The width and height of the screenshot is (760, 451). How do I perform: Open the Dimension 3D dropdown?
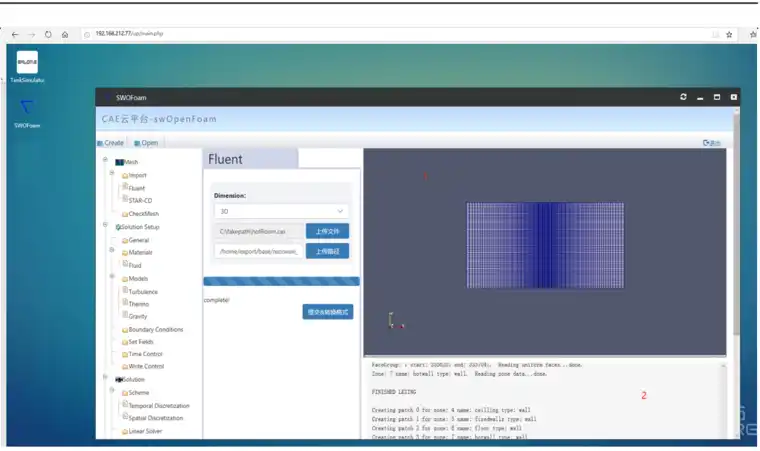coord(281,211)
